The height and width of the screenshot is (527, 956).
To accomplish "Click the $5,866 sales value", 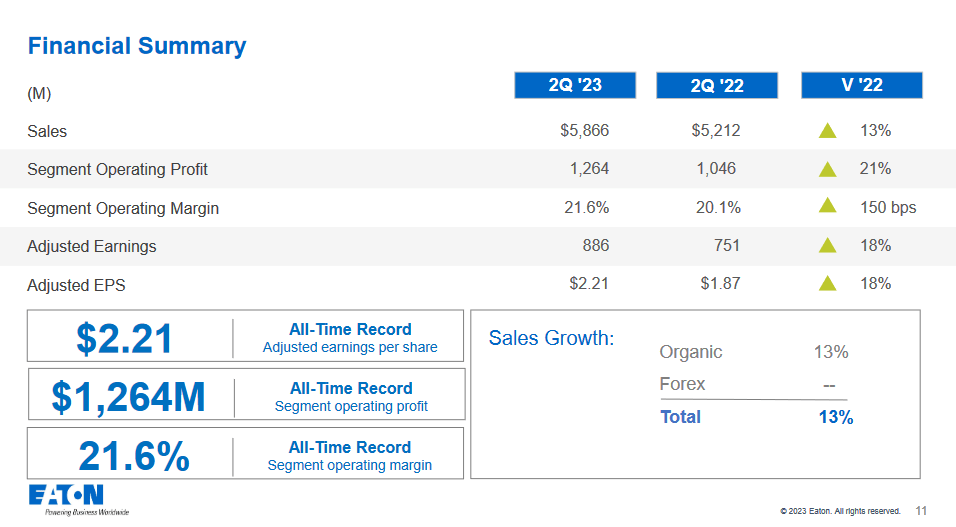I will (584, 131).
